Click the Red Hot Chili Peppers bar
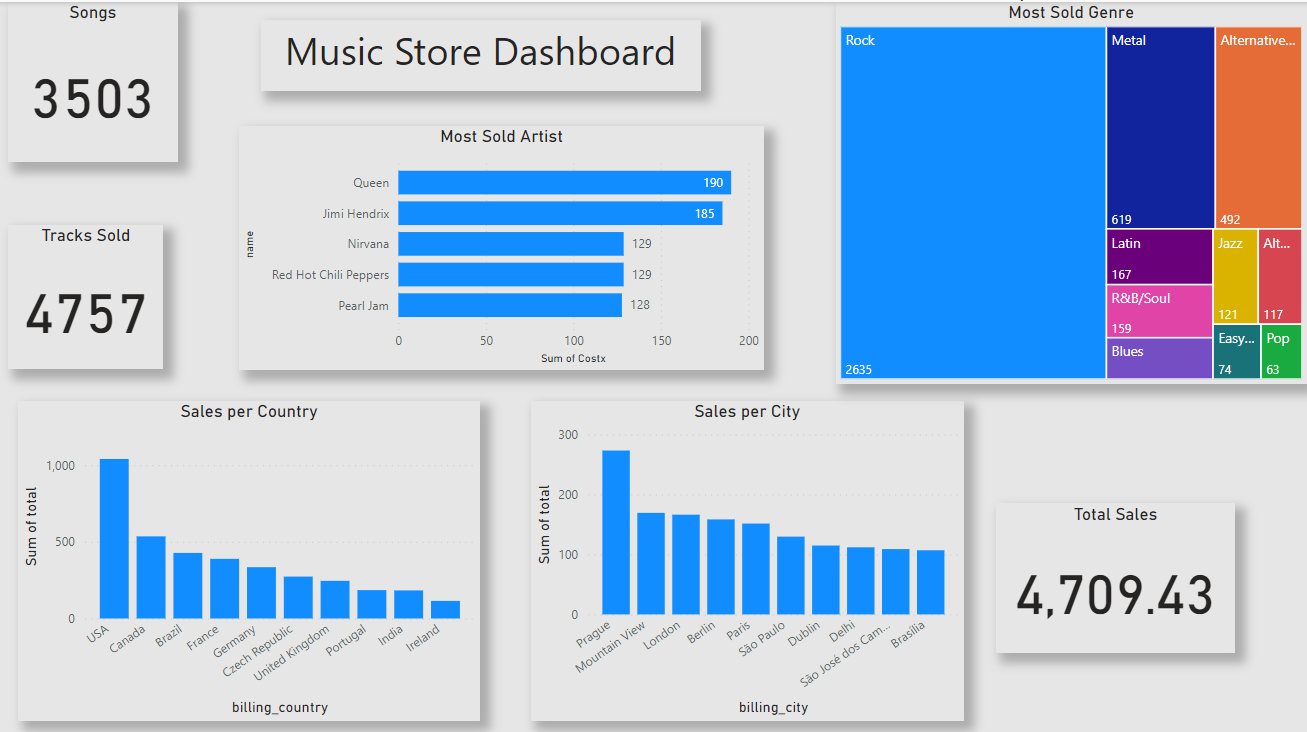Viewport: 1307px width, 732px height. pos(511,275)
